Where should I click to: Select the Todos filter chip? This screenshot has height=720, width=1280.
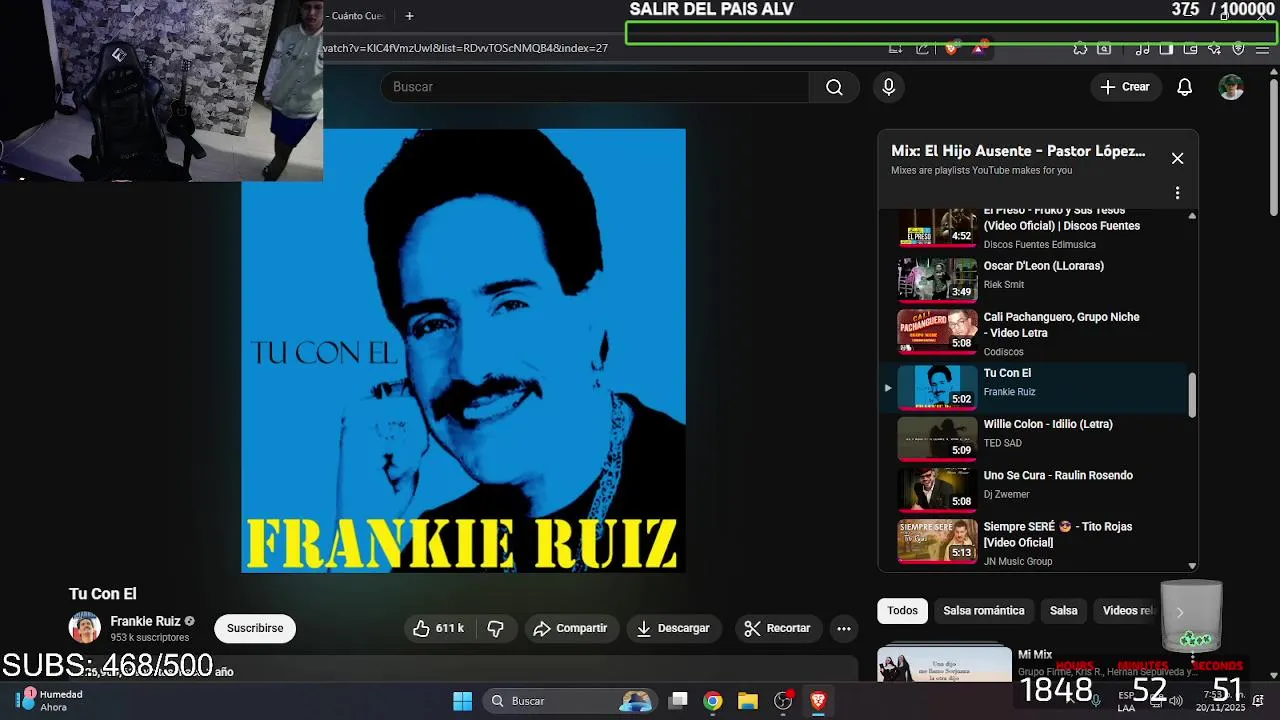pos(902,611)
